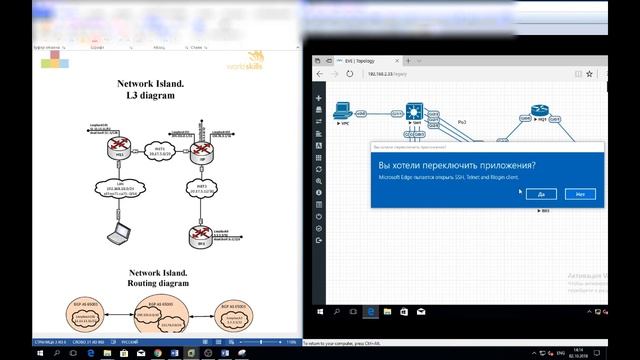Click the SW1 switch node in topology
The image size is (640, 360).
click(414, 111)
